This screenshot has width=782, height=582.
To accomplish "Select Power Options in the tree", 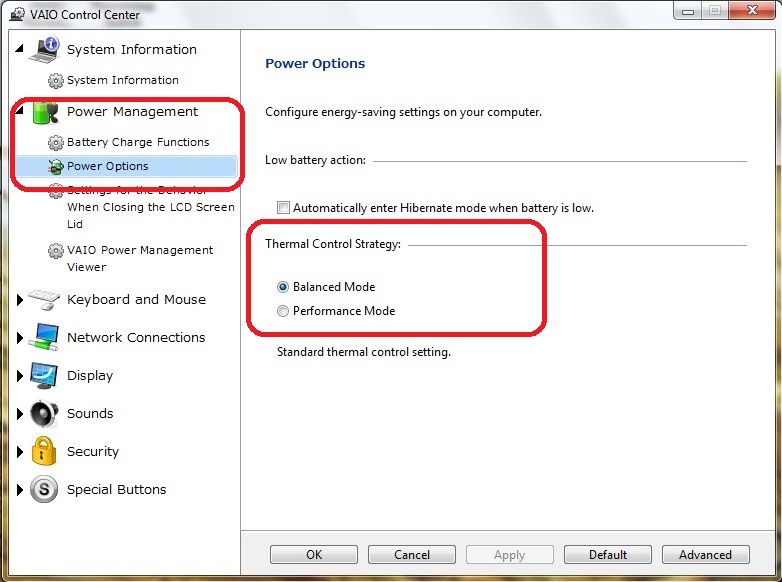I will click(x=126, y=166).
